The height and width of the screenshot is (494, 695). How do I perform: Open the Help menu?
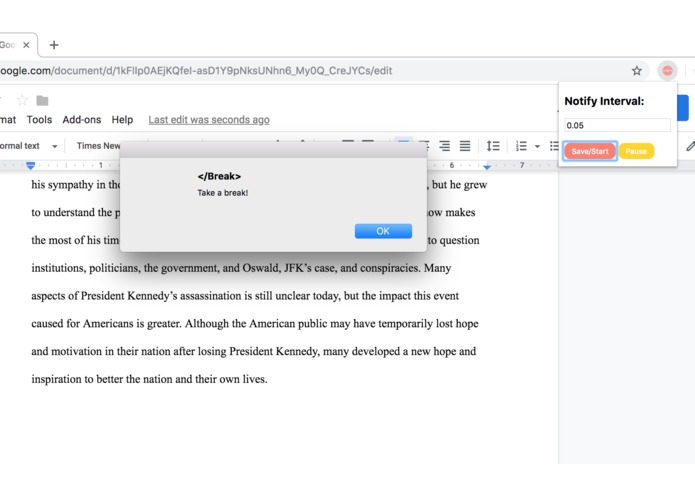(122, 120)
